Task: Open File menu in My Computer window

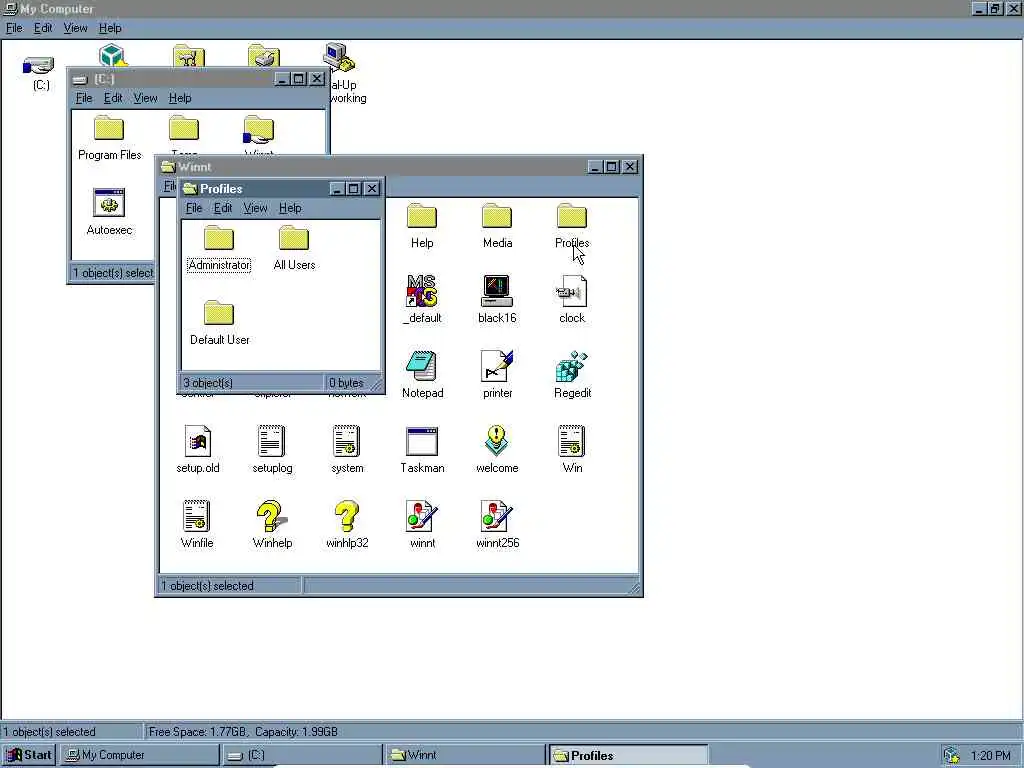Action: coord(14,28)
